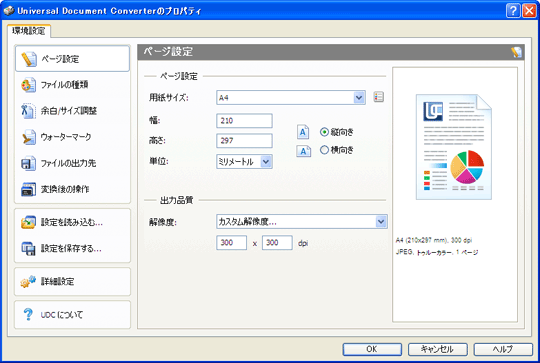The height and width of the screenshot is (363, 540).
Task: Open the 変換後の操作 section
Action: click(x=72, y=189)
